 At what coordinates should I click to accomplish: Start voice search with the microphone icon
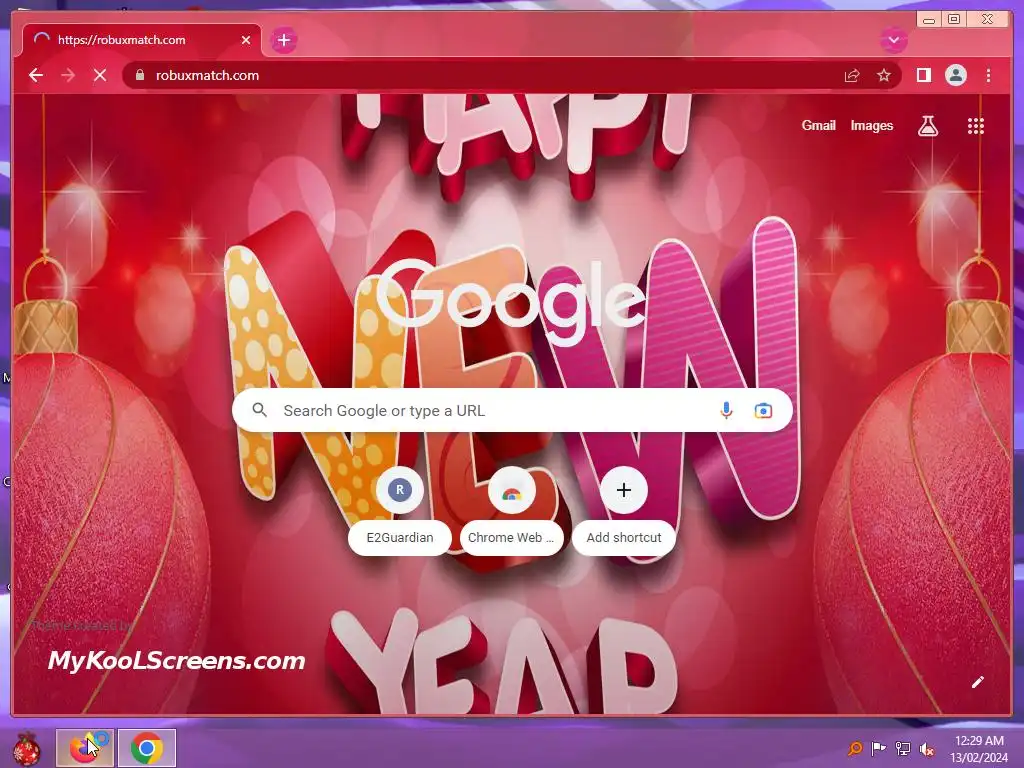tap(726, 411)
